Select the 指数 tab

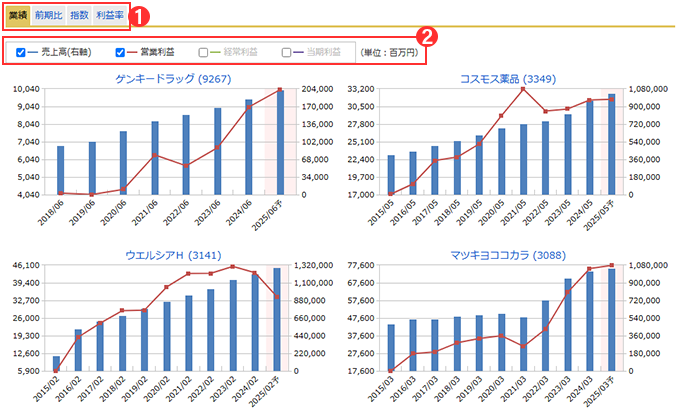click(x=79, y=16)
